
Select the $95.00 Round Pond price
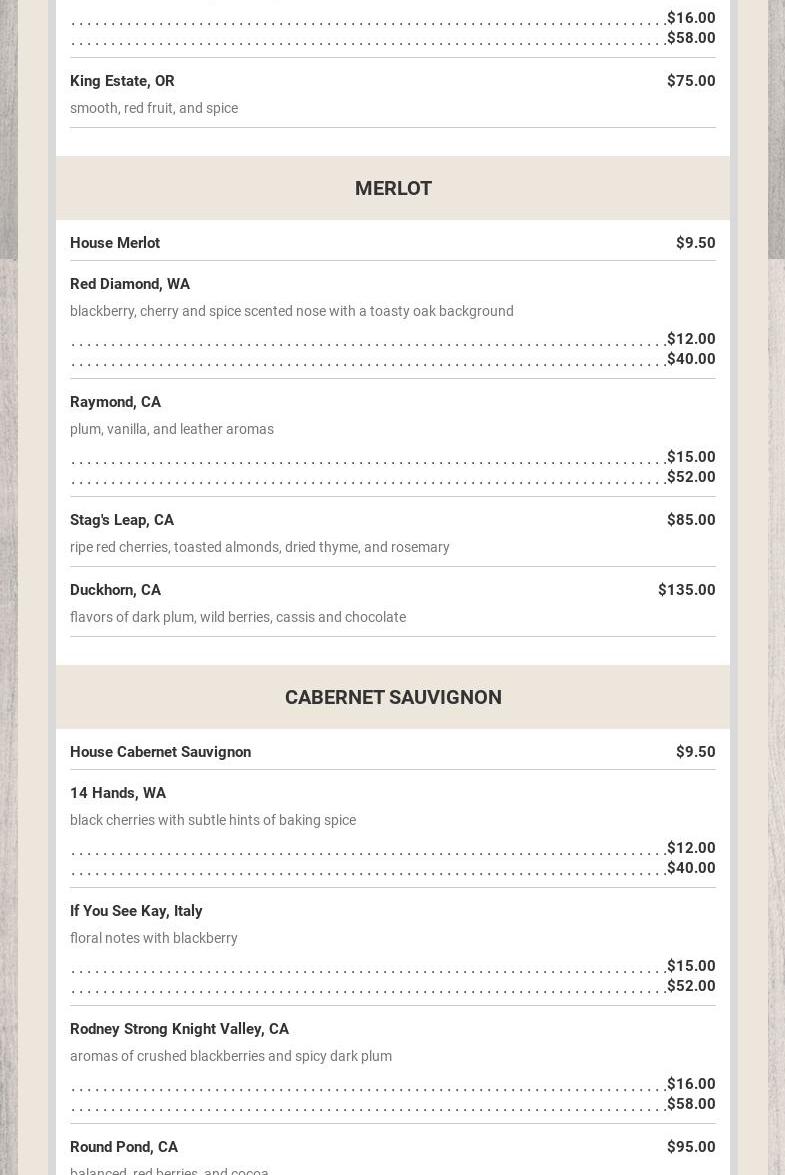coord(691,1147)
